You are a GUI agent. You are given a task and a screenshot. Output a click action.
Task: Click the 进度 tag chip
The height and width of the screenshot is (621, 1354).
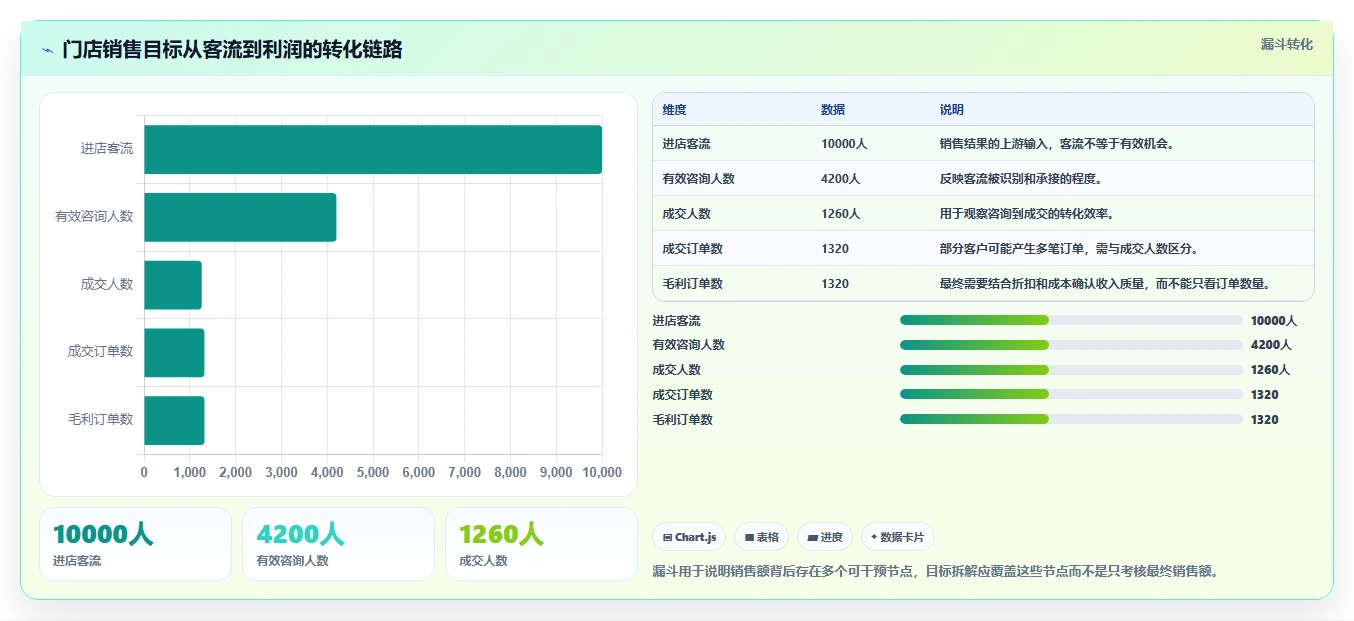point(825,537)
